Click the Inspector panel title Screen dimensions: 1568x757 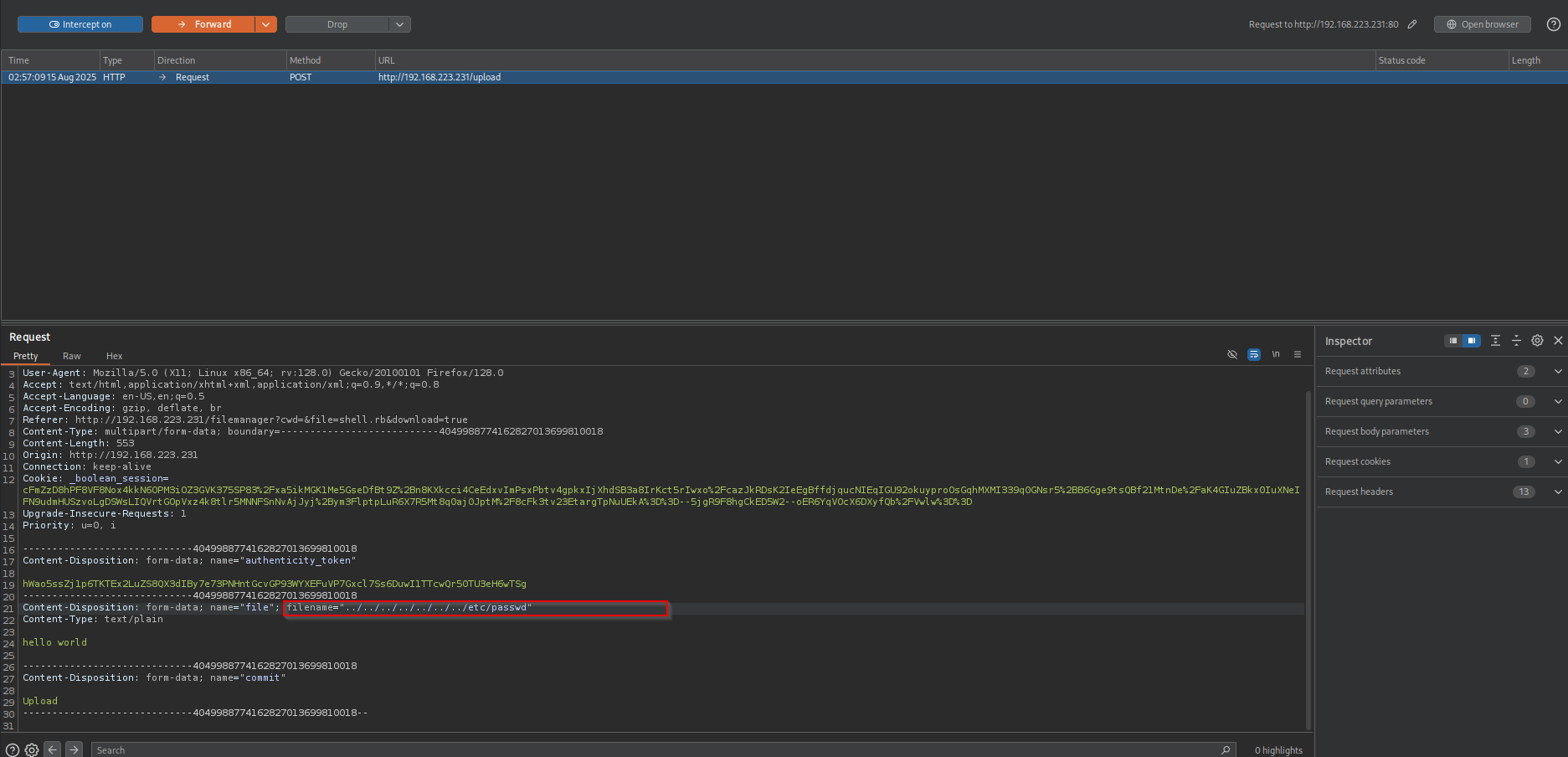pyautogui.click(x=1349, y=341)
